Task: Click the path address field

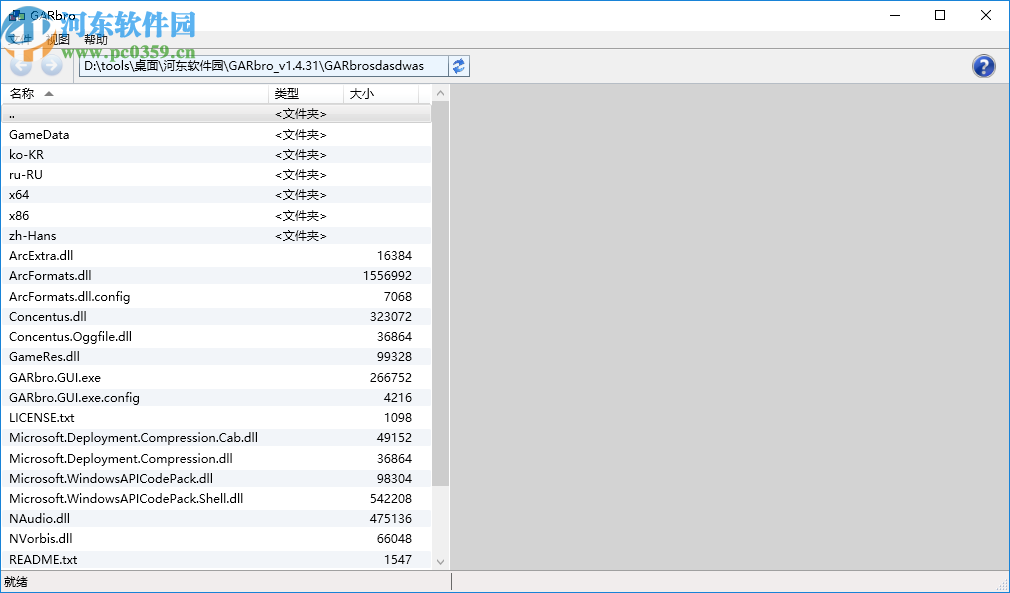Action: click(x=264, y=66)
